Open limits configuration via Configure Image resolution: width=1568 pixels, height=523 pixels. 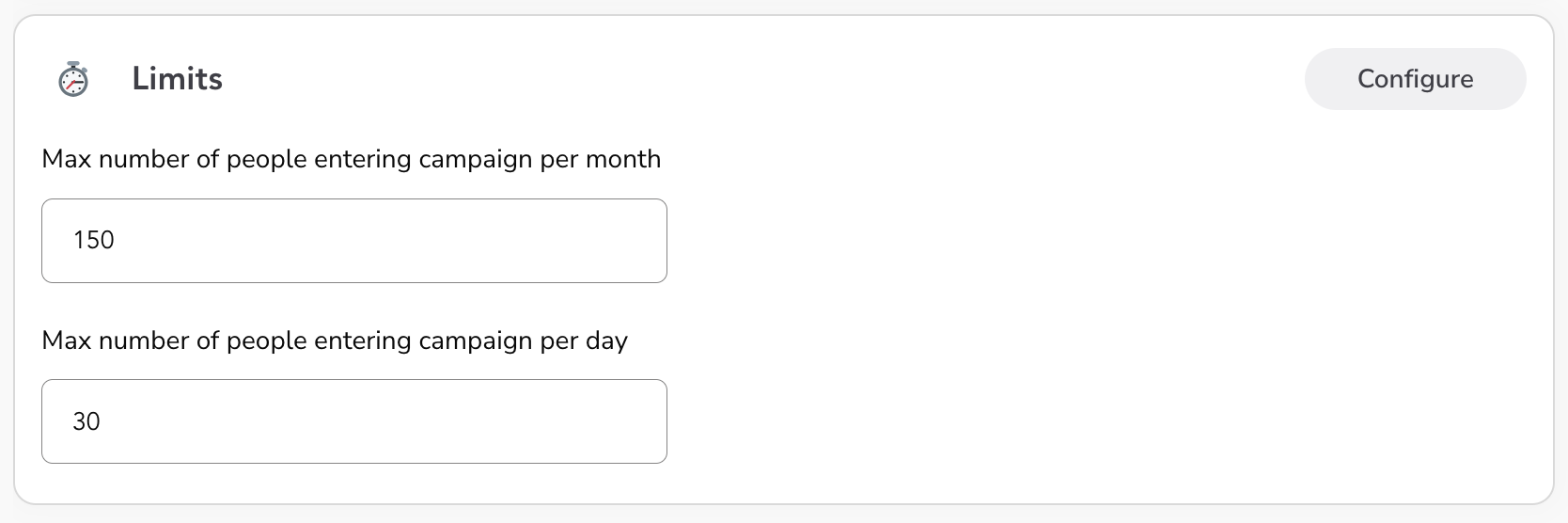[1415, 79]
